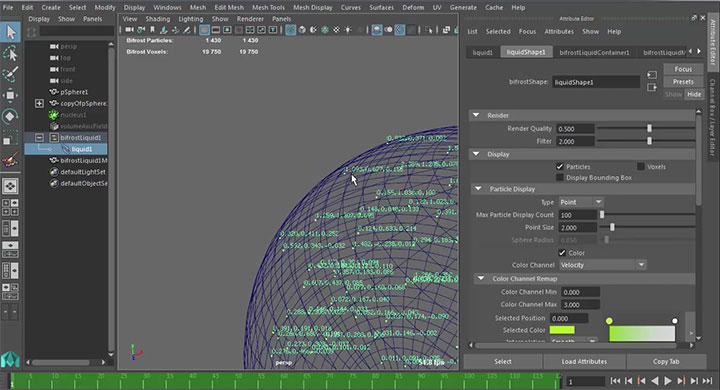This screenshot has width=720, height=390.
Task: Click the Color Channel Max value field
Action: coord(580,305)
